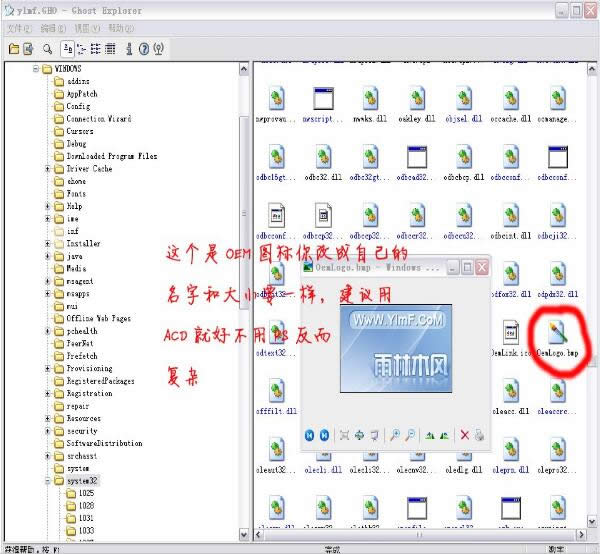Expand the java folder node
The image size is (600, 554).
coord(48,256)
